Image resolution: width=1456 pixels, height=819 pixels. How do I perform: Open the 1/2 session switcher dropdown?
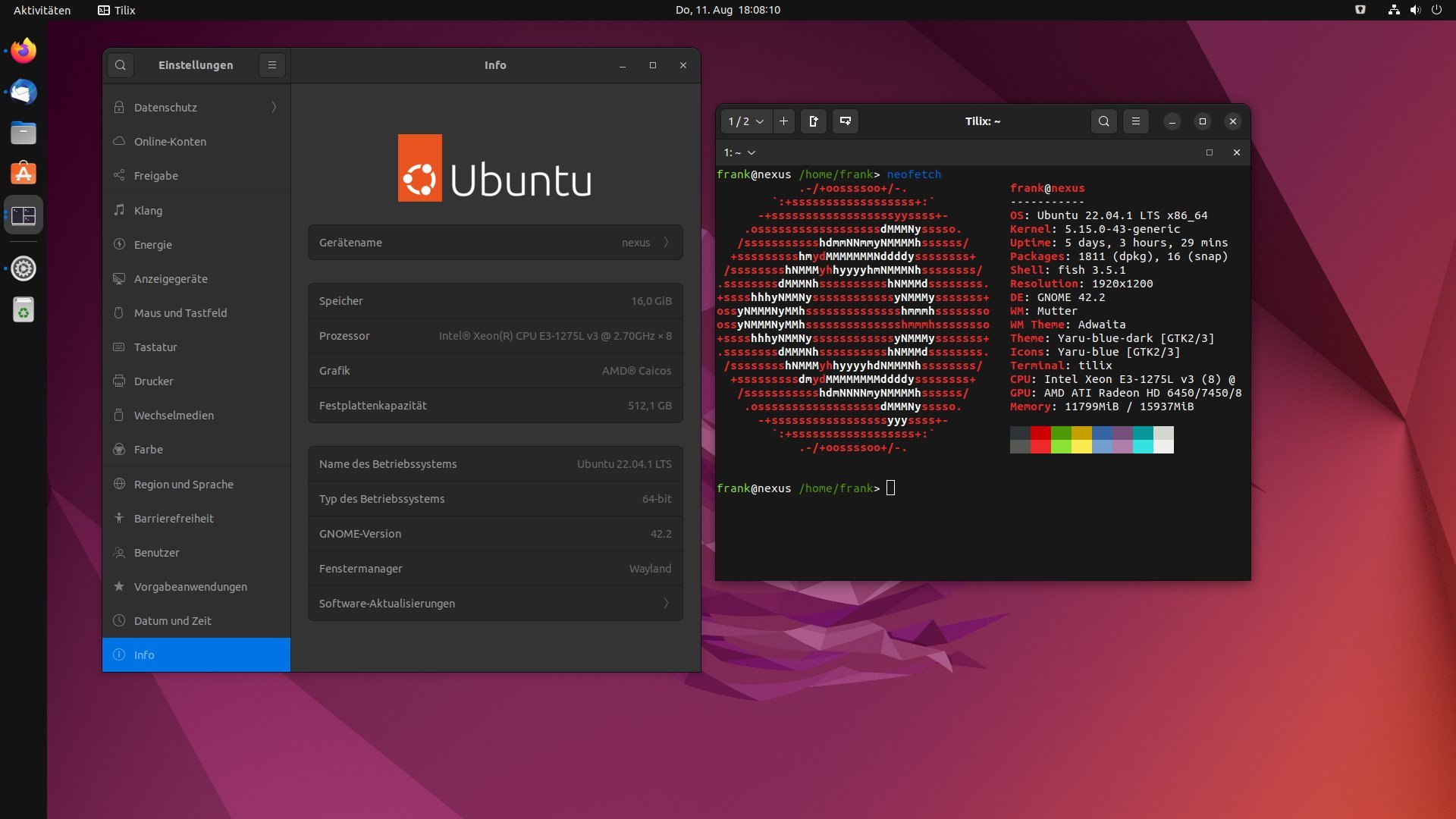tap(745, 121)
